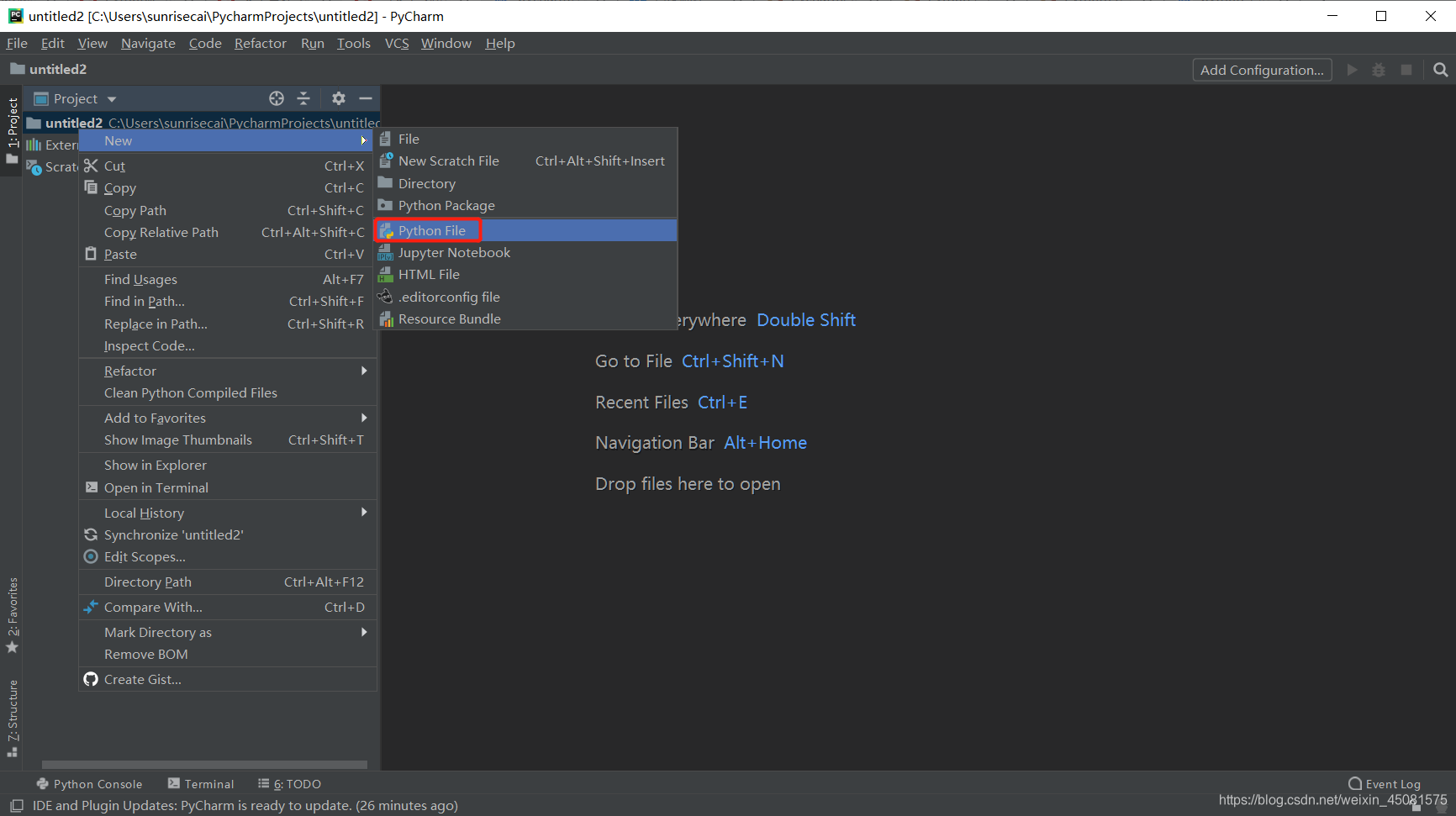1456x816 pixels.
Task: Click the Cut scissors icon
Action: click(91, 166)
